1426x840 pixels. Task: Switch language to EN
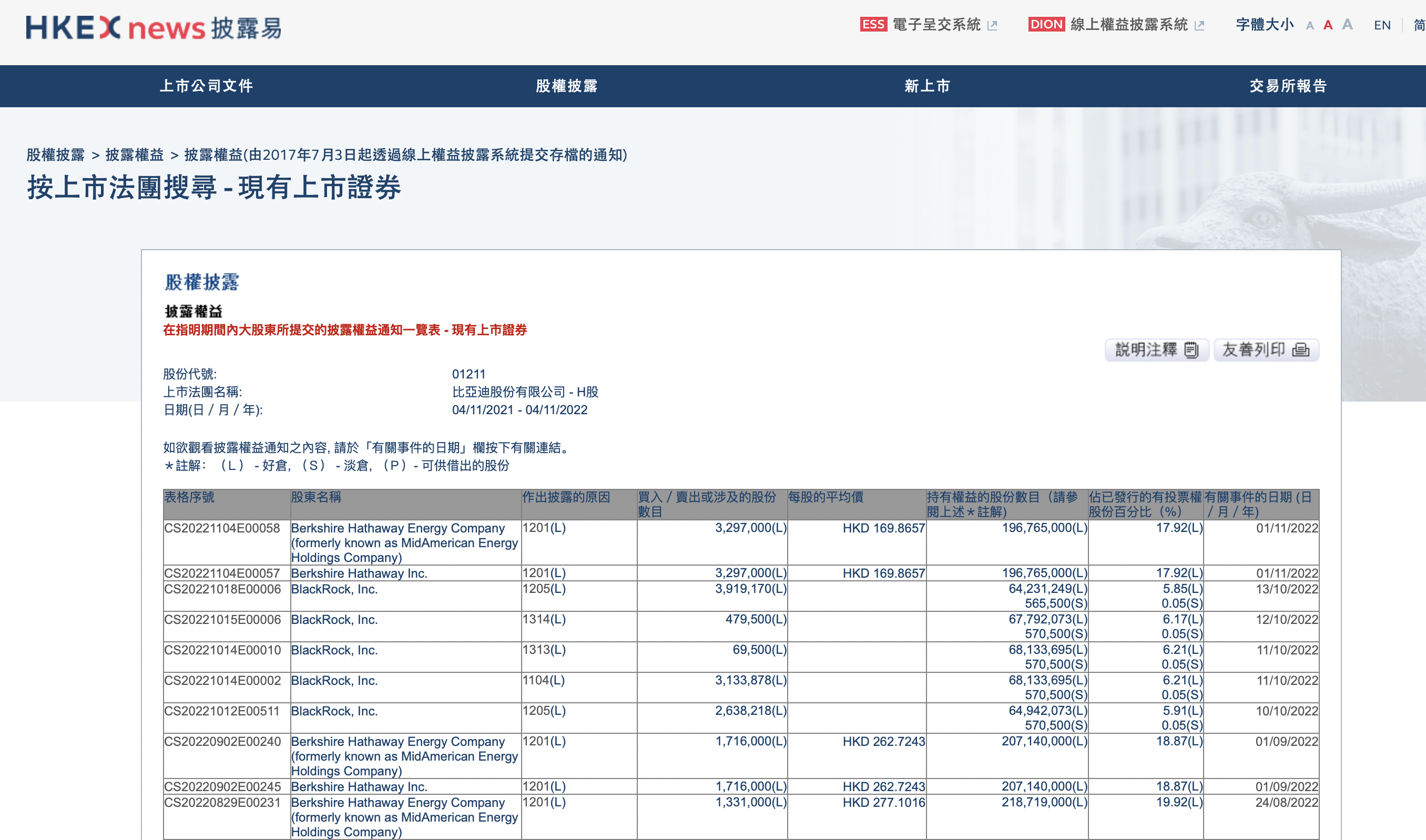[x=1382, y=25]
